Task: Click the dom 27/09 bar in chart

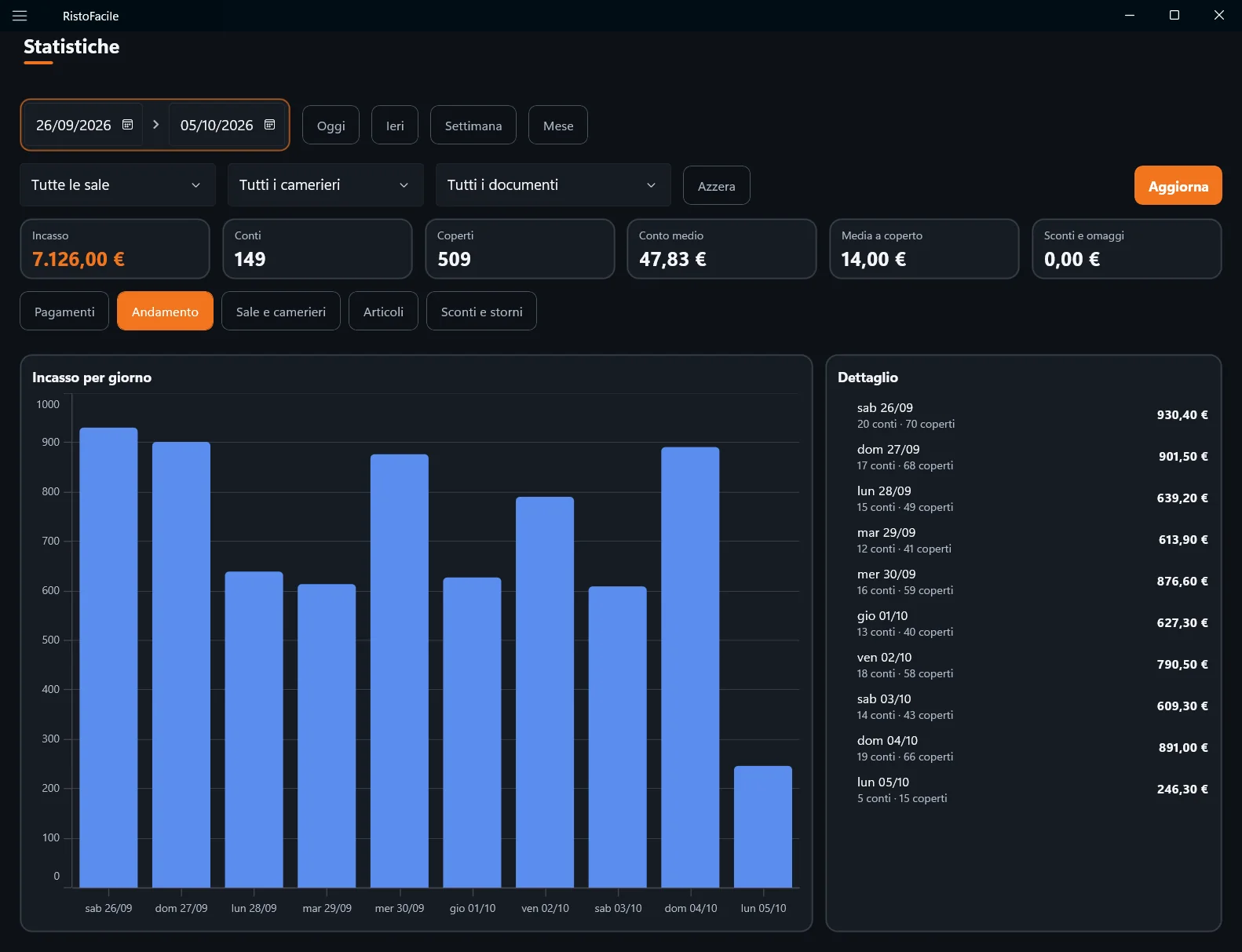Action: 181,665
